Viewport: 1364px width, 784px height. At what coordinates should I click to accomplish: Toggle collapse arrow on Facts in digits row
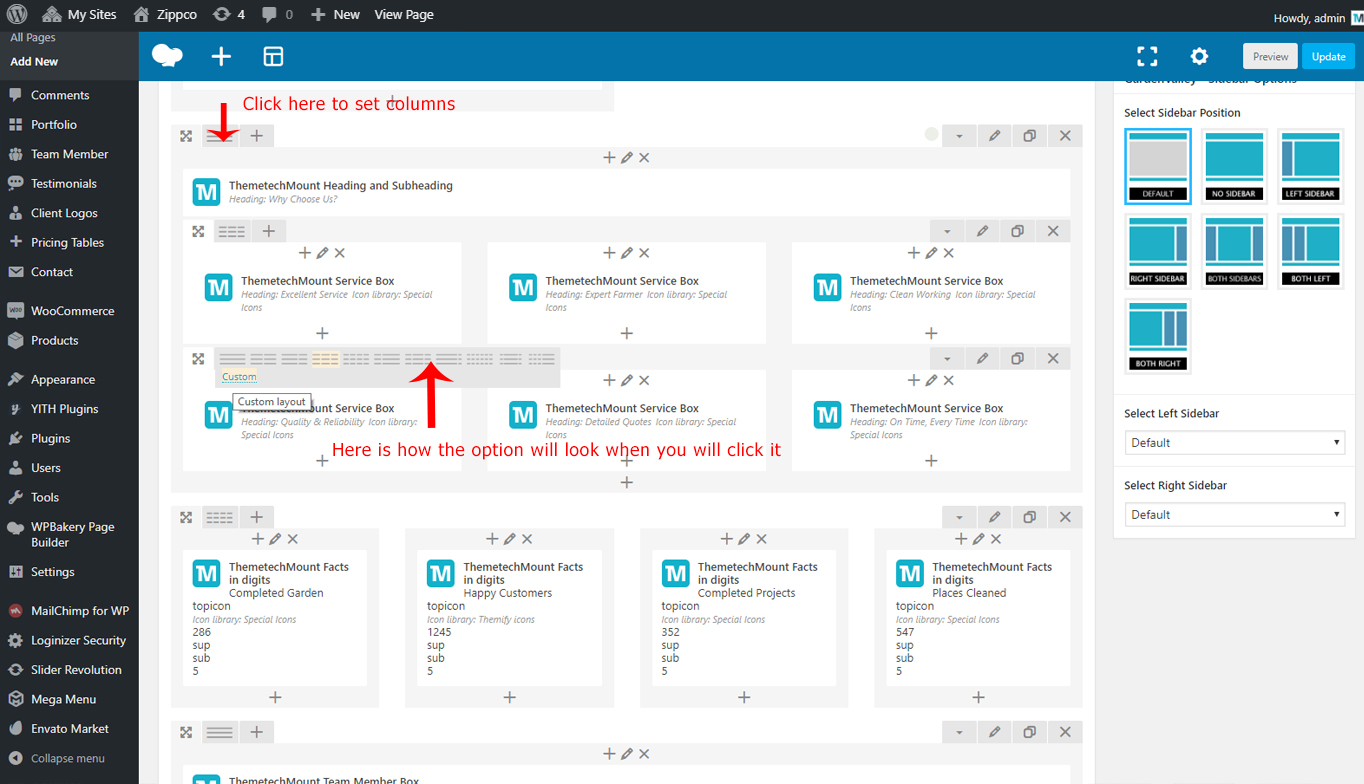pos(958,517)
